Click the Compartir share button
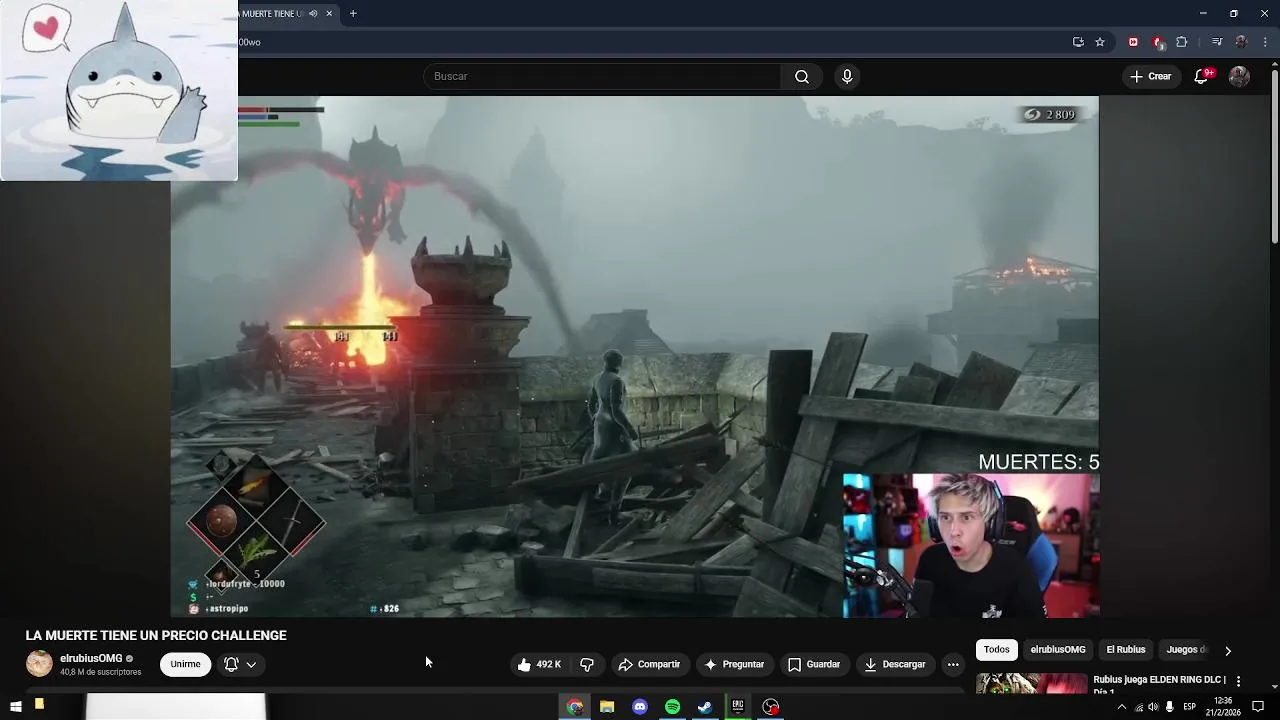The width and height of the screenshot is (1280, 720). pyautogui.click(x=649, y=664)
